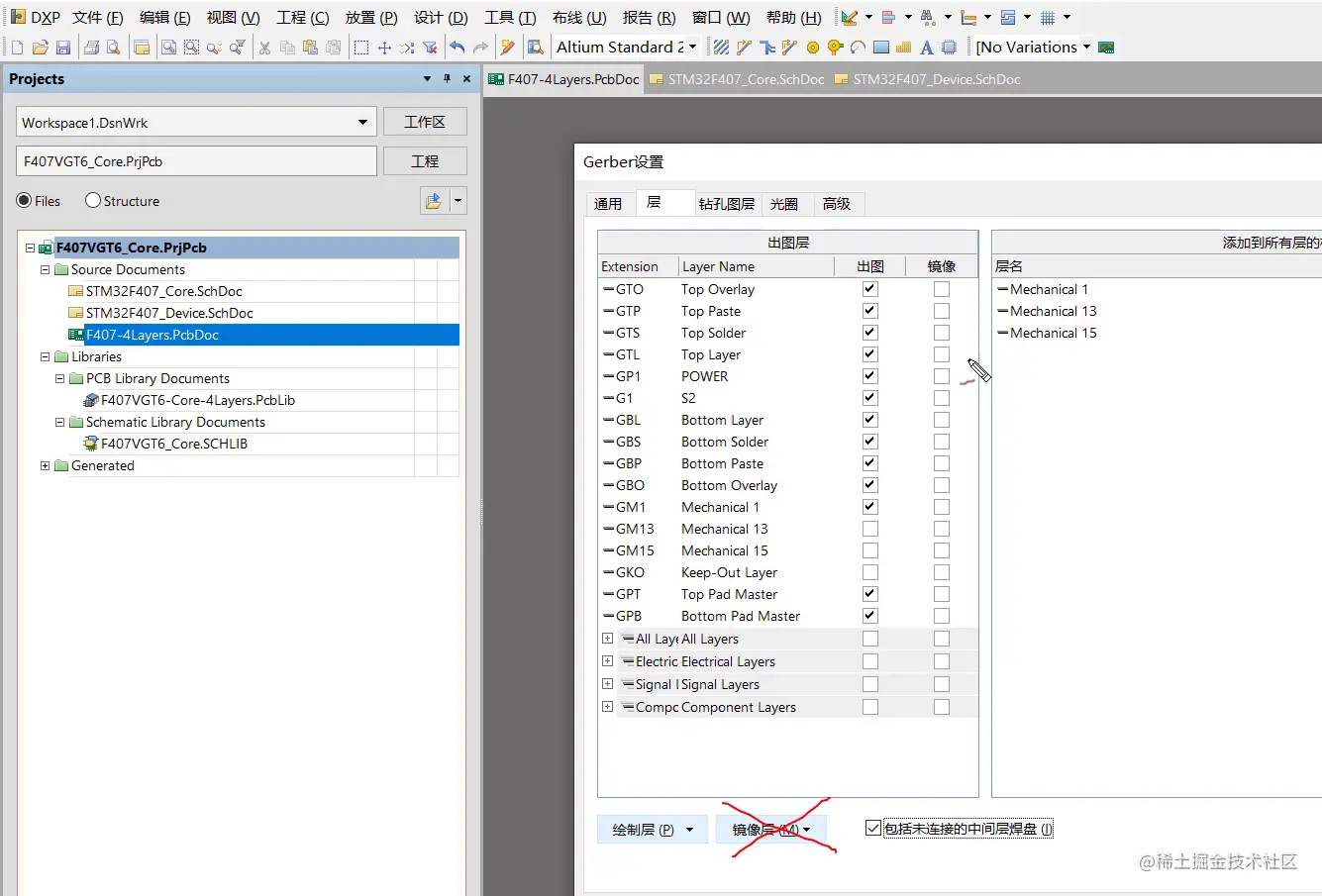Select the Structure radio button
Screen dimensions: 1322x896
(x=93, y=201)
